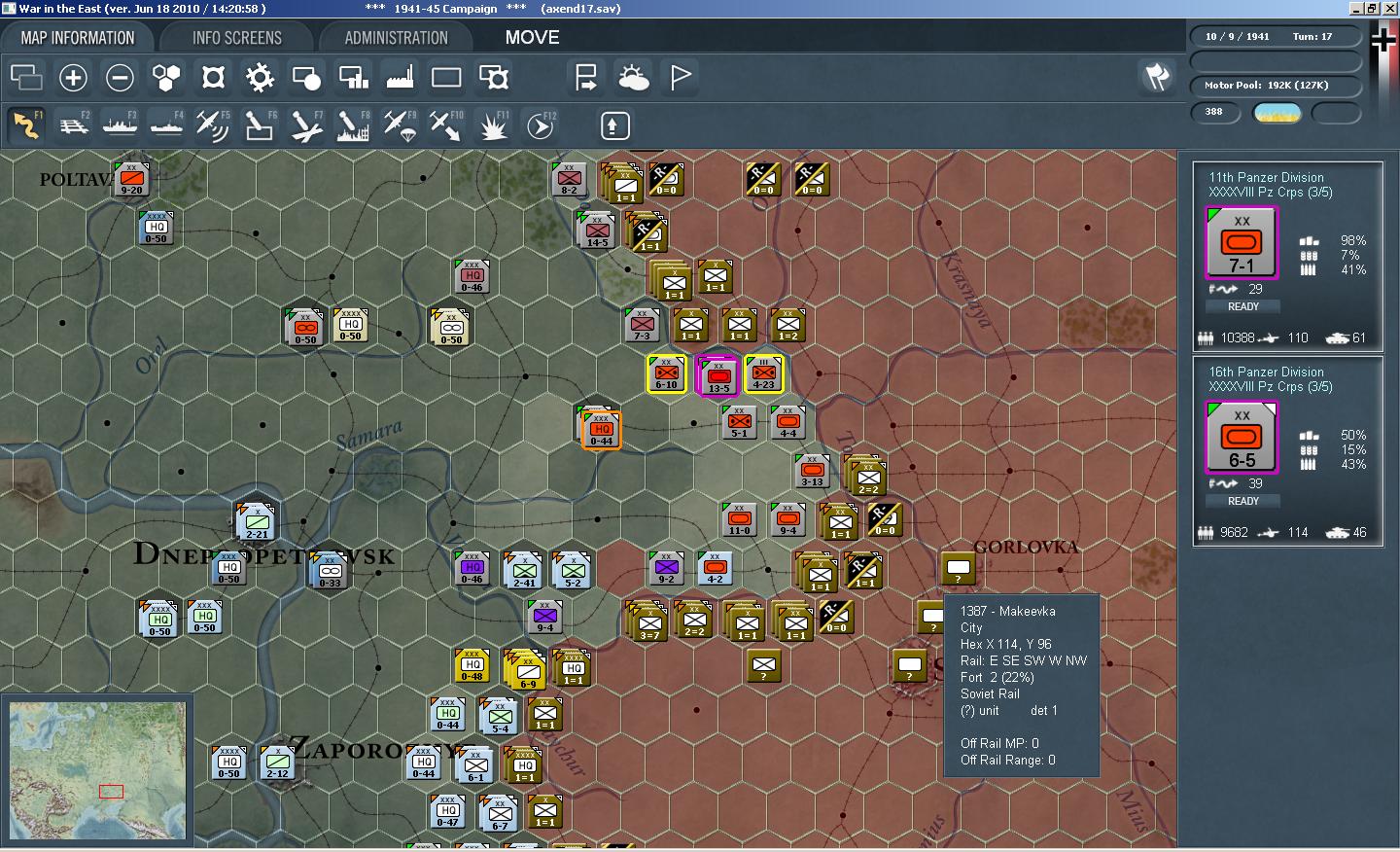Open the Map Information tab
Image resolution: width=1400 pixels, height=852 pixels.
point(78,38)
